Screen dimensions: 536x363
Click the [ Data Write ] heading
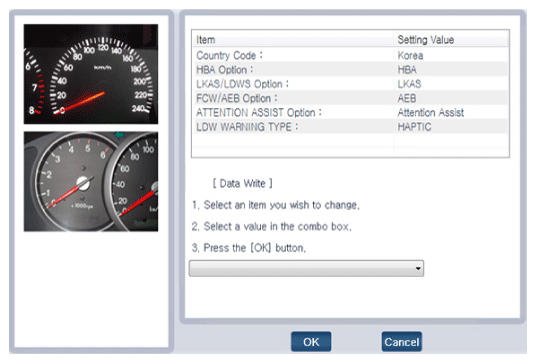(x=242, y=184)
